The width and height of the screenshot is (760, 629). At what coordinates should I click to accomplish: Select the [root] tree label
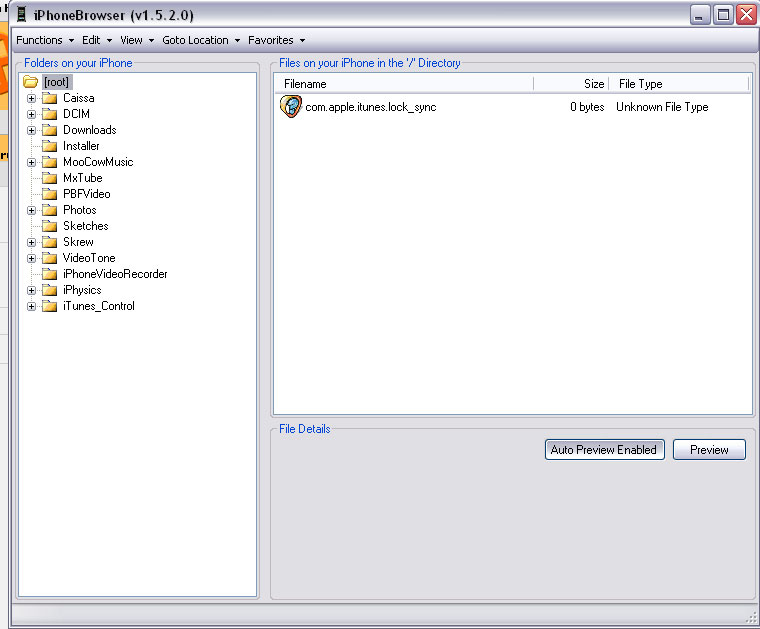(x=56, y=82)
